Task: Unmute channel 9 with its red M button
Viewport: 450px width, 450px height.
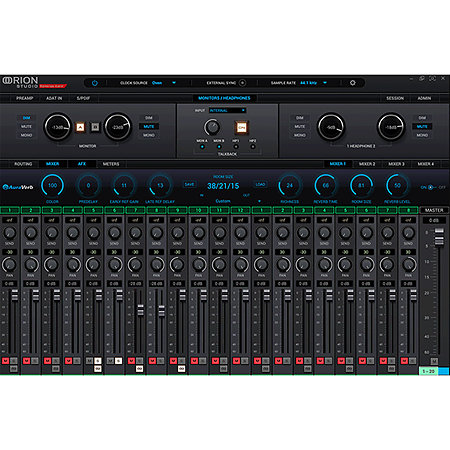Action: 173,361
